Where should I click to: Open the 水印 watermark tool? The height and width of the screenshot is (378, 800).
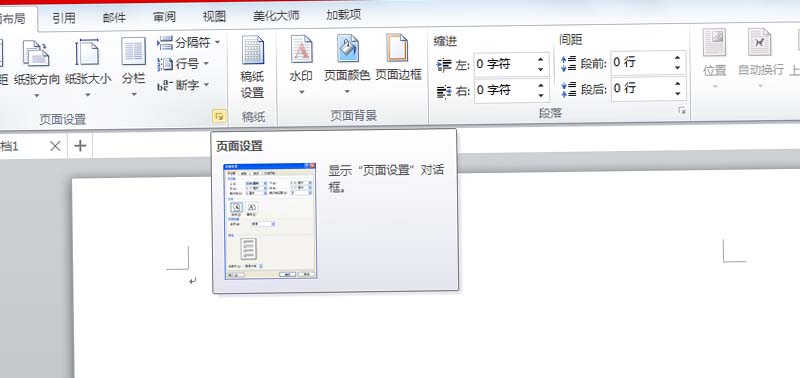[301, 65]
